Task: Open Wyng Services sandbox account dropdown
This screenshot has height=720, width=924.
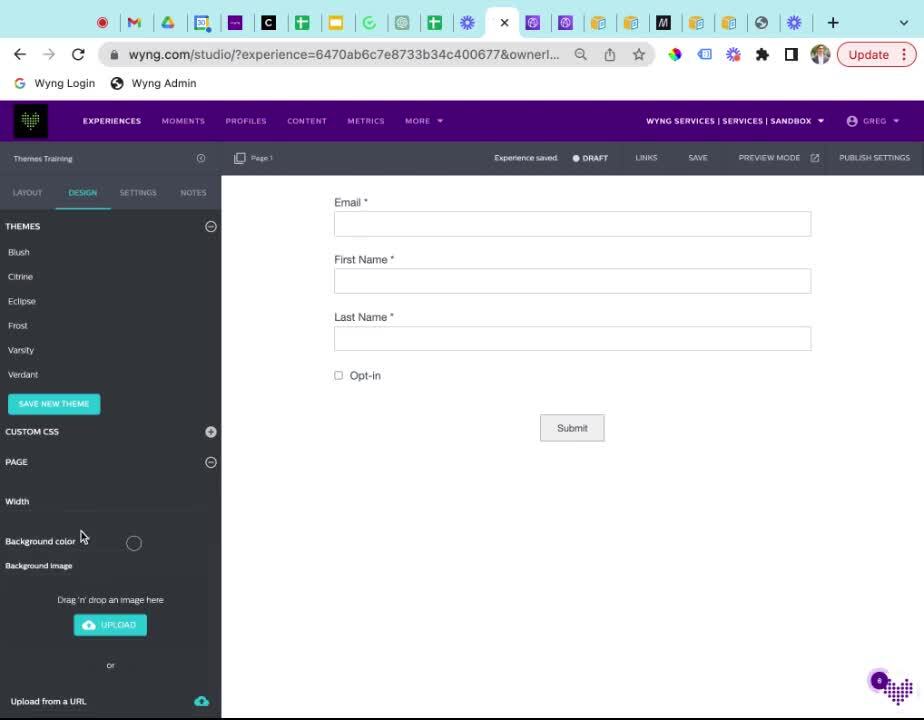Action: [x=735, y=121]
